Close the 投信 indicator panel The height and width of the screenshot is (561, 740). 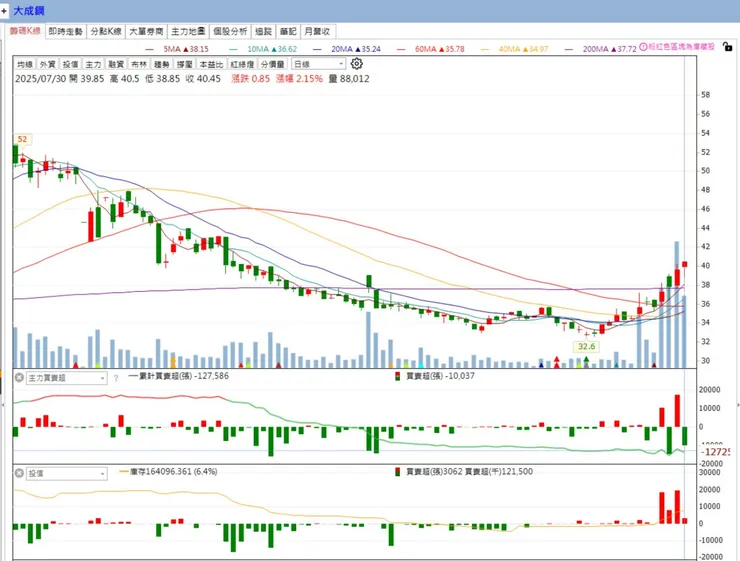[x=19, y=473]
